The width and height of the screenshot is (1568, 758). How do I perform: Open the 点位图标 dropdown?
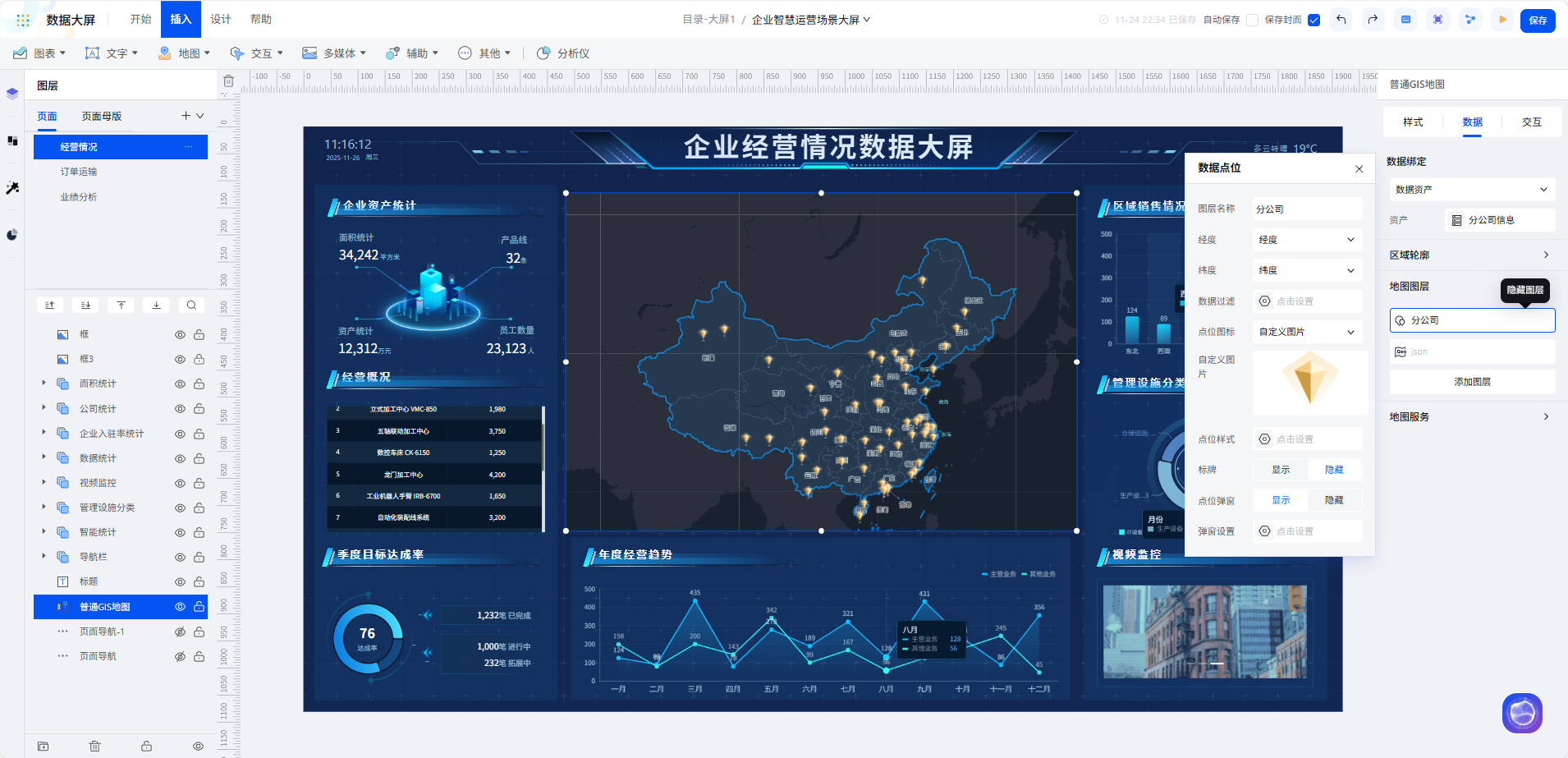[1306, 332]
